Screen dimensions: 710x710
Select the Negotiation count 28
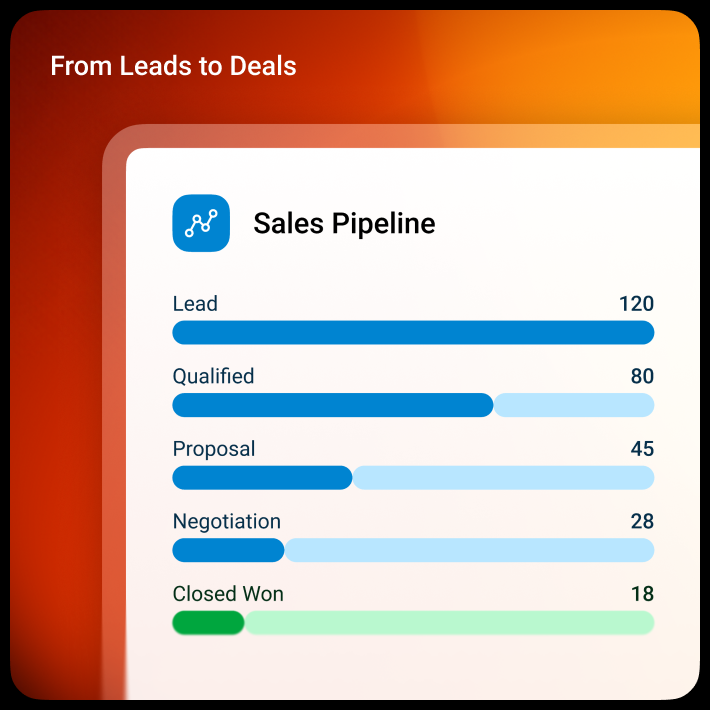click(642, 521)
